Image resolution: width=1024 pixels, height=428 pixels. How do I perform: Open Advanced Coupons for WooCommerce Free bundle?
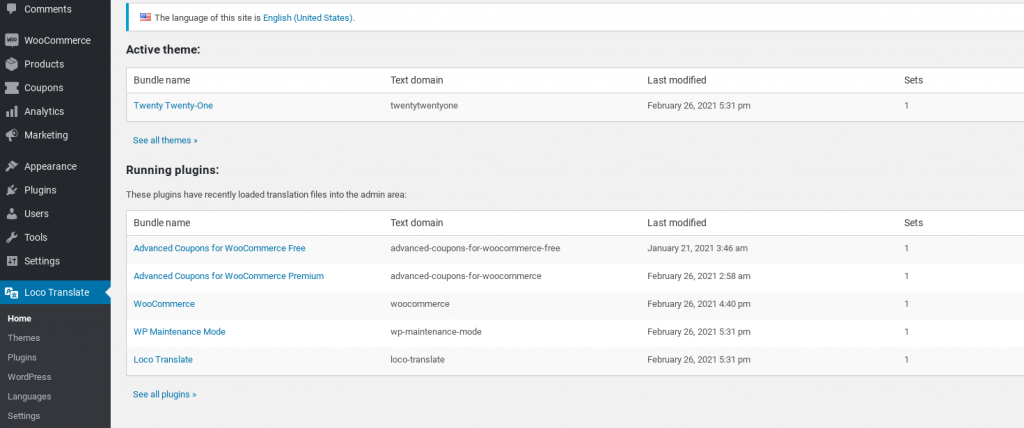pos(219,248)
